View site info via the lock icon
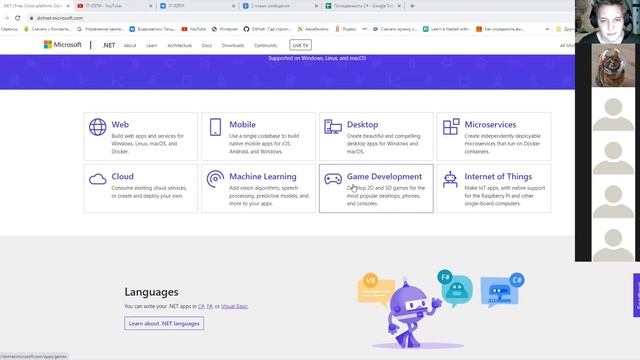This screenshot has height=360, width=640. (31, 18)
